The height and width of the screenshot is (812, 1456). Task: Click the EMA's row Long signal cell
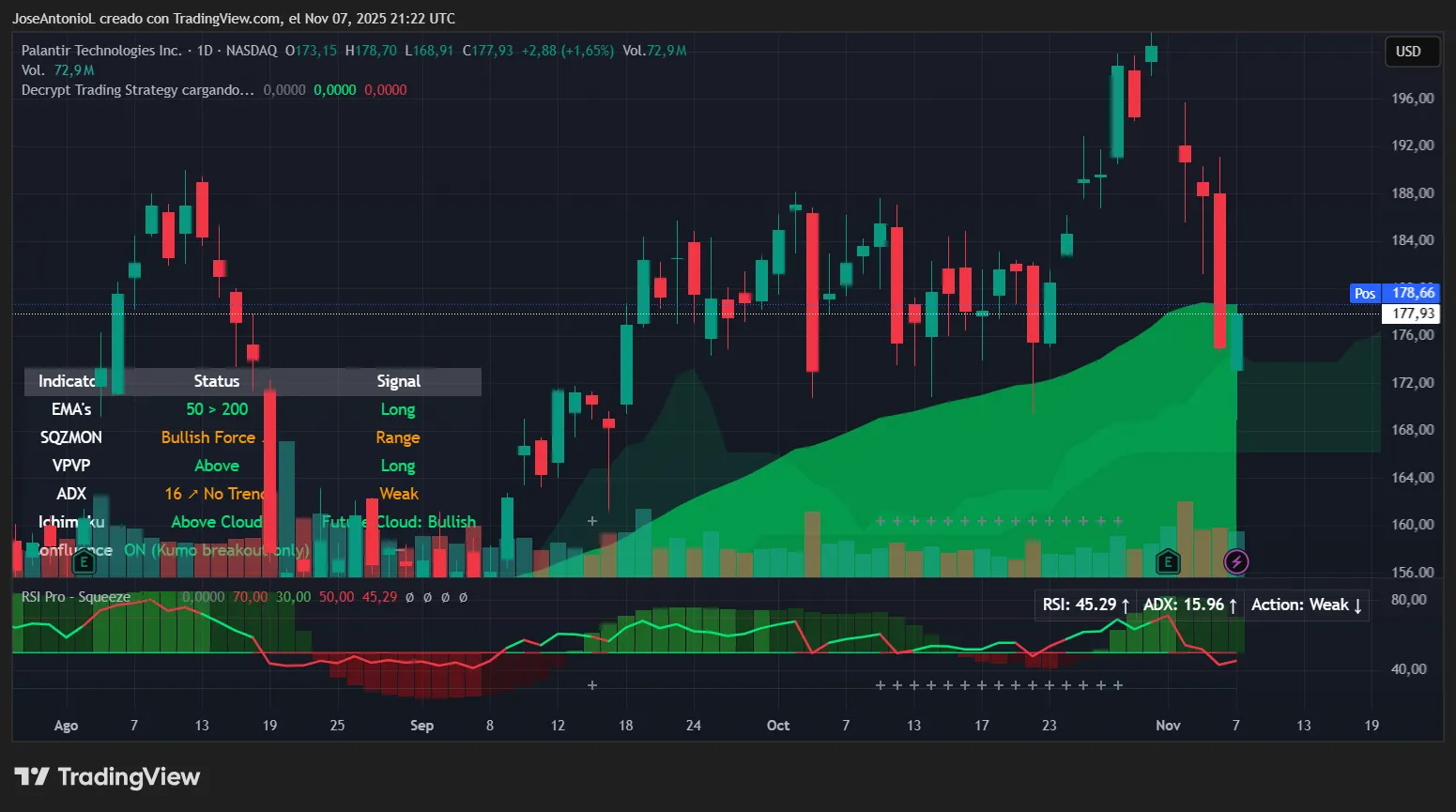point(398,409)
